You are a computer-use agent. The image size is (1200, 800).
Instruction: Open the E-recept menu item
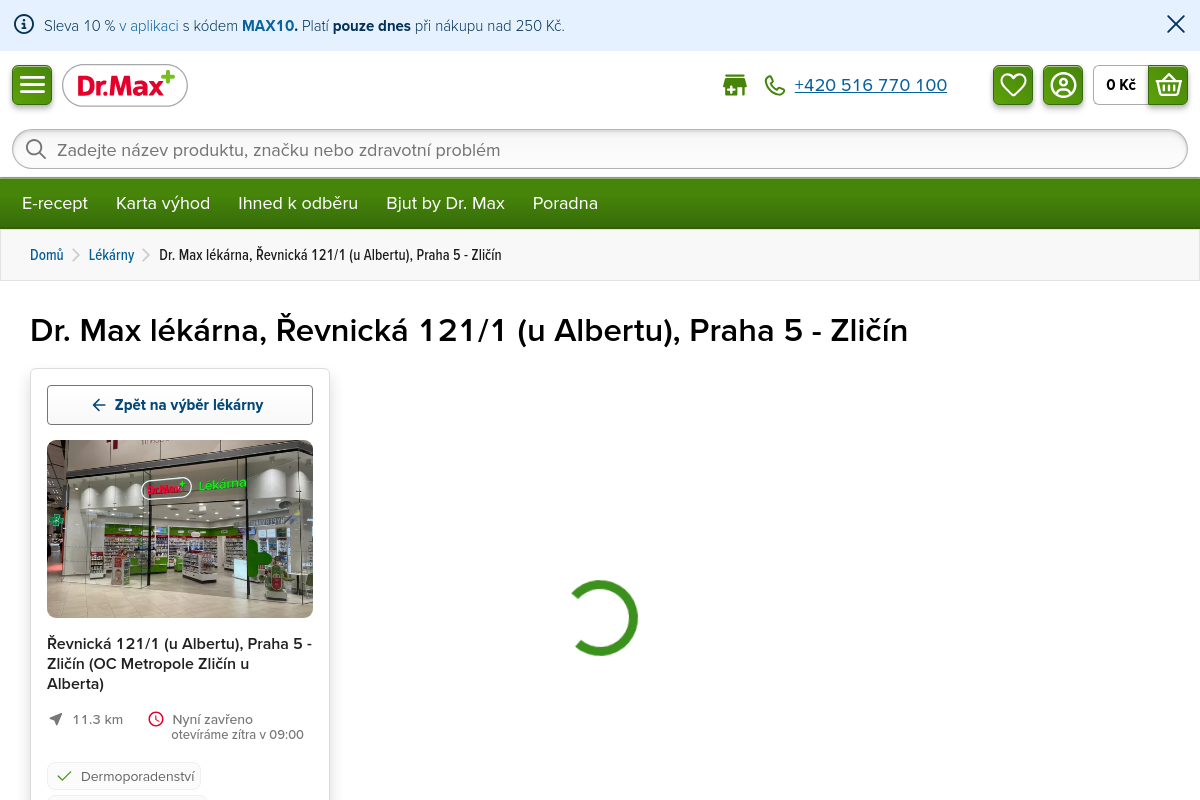click(x=55, y=204)
